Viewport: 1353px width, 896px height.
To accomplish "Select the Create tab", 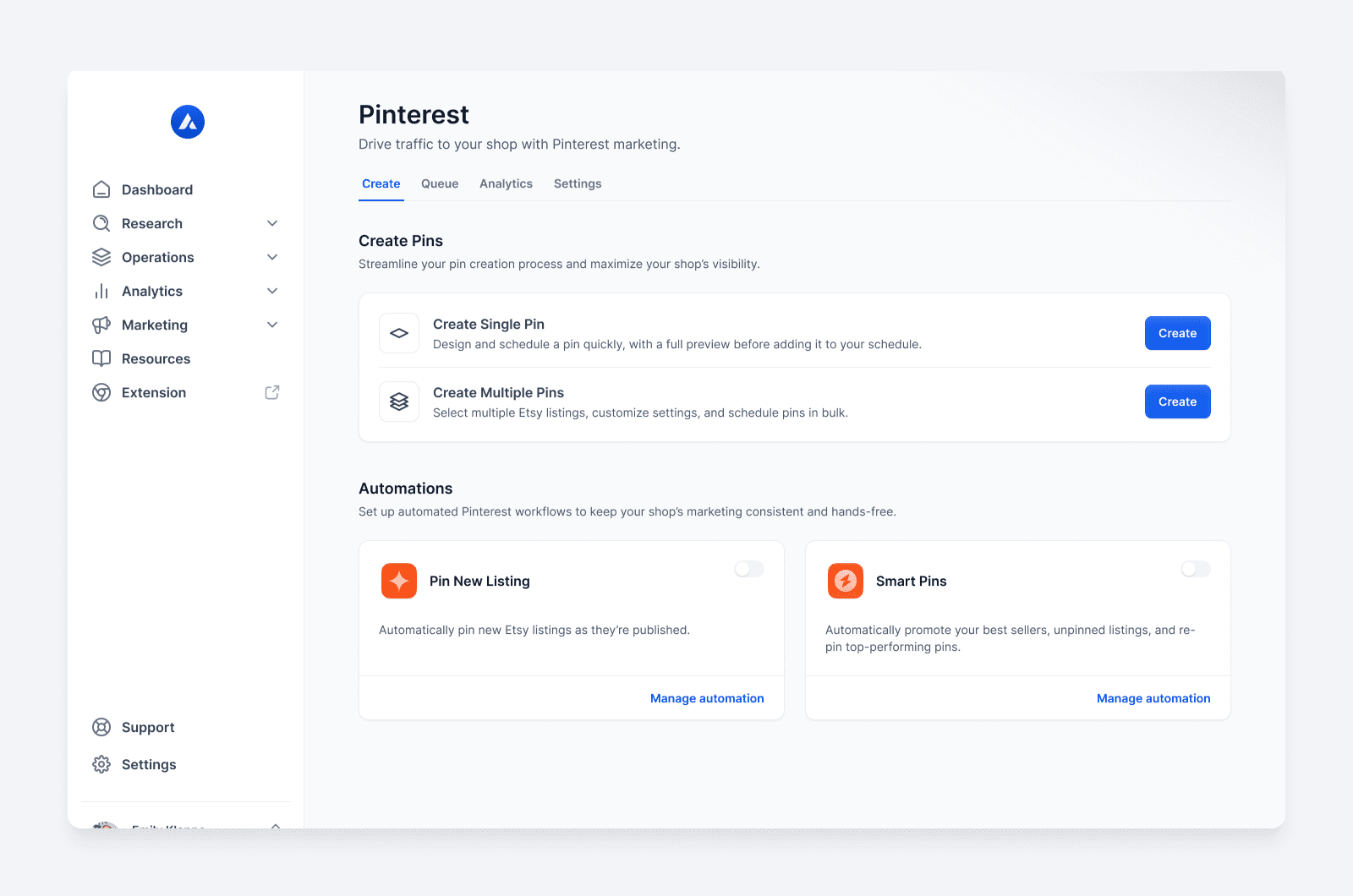I will [x=381, y=183].
